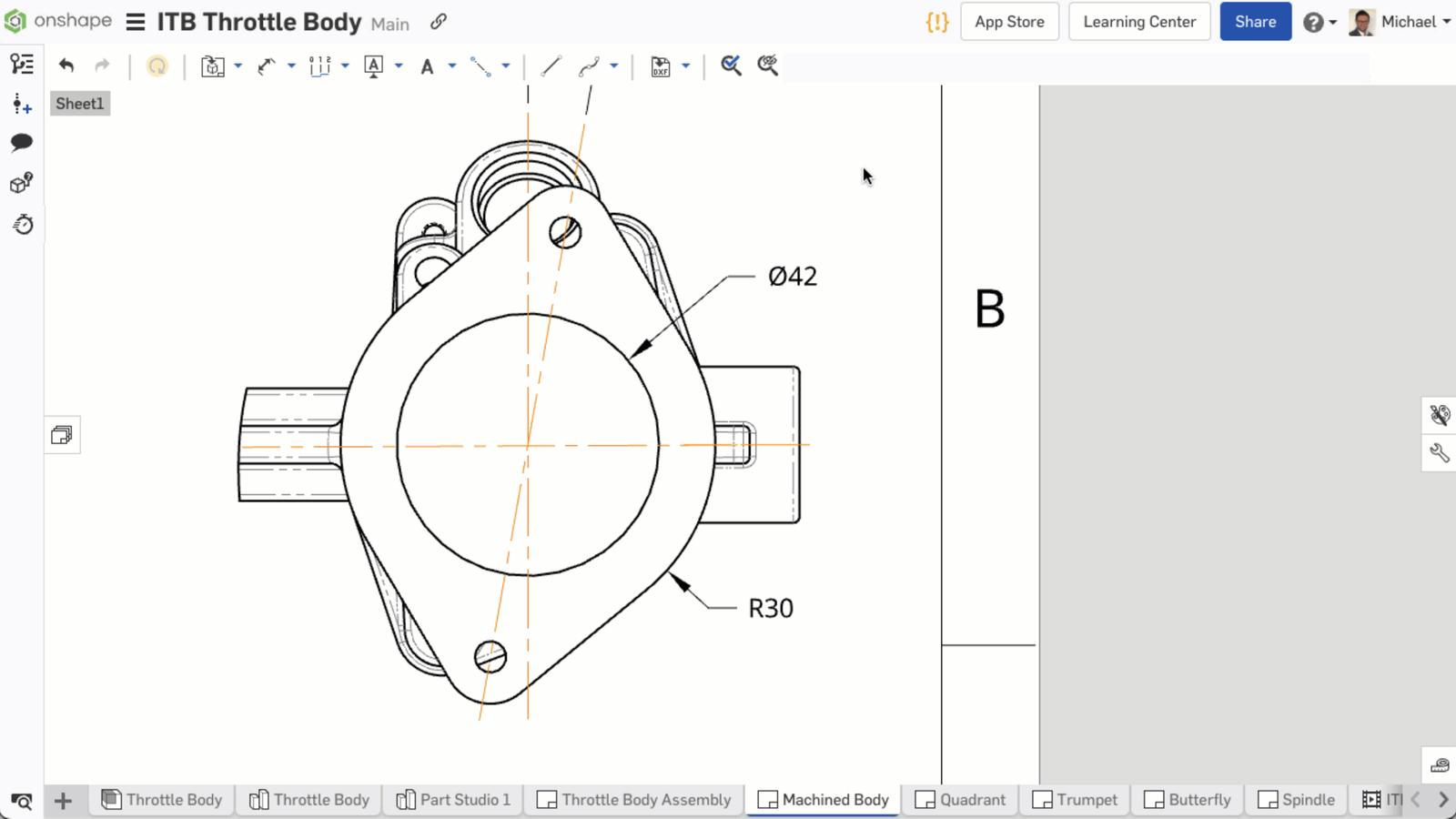The image size is (1456, 819).
Task: Click the Update drawing refresh icon
Action: tap(157, 66)
